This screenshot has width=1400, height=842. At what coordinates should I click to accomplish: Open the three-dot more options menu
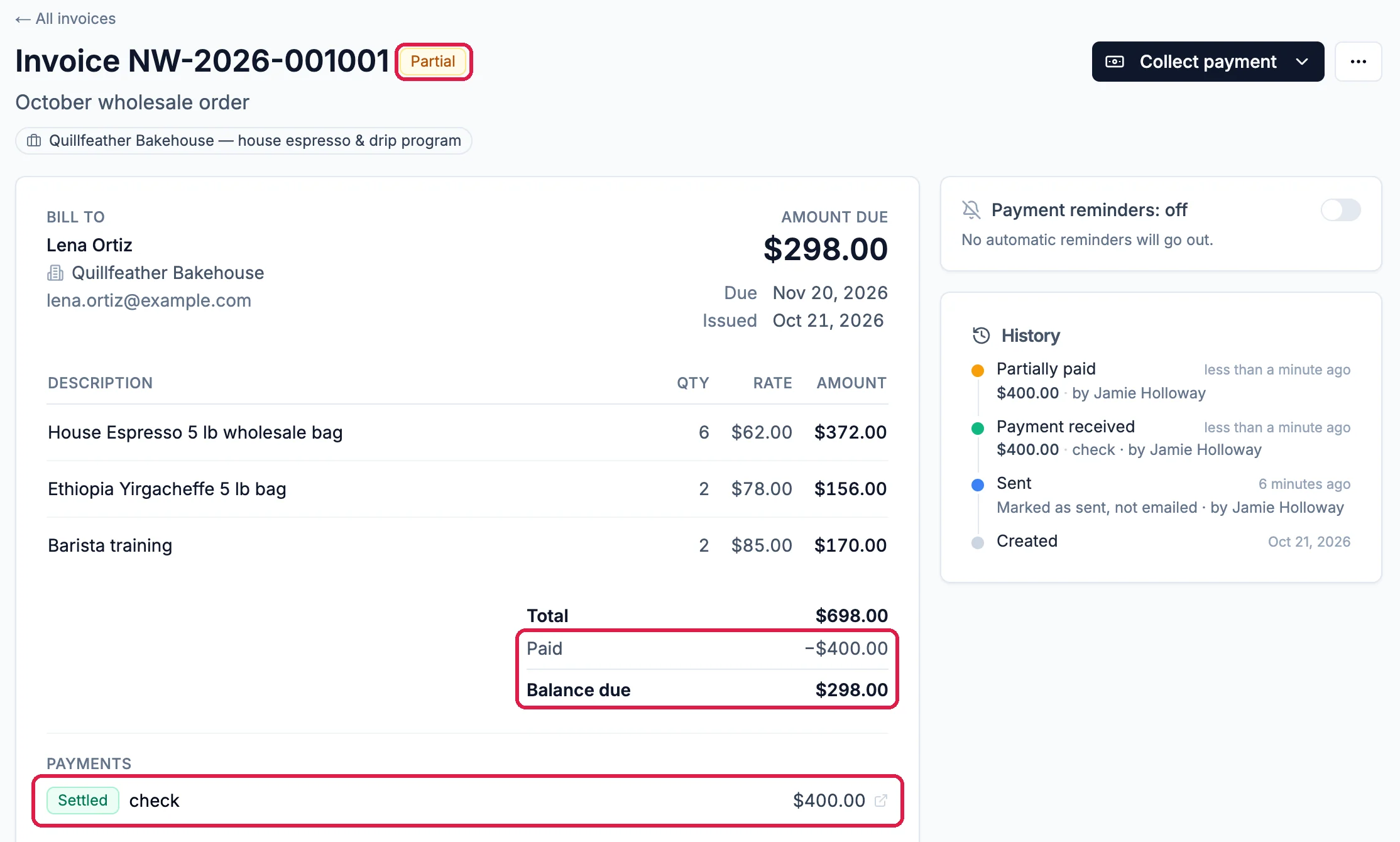tap(1358, 62)
